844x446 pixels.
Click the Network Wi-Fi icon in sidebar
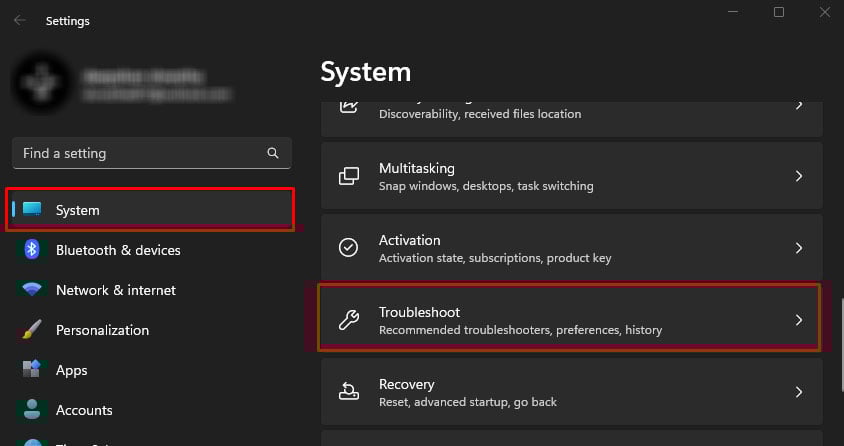(32, 290)
